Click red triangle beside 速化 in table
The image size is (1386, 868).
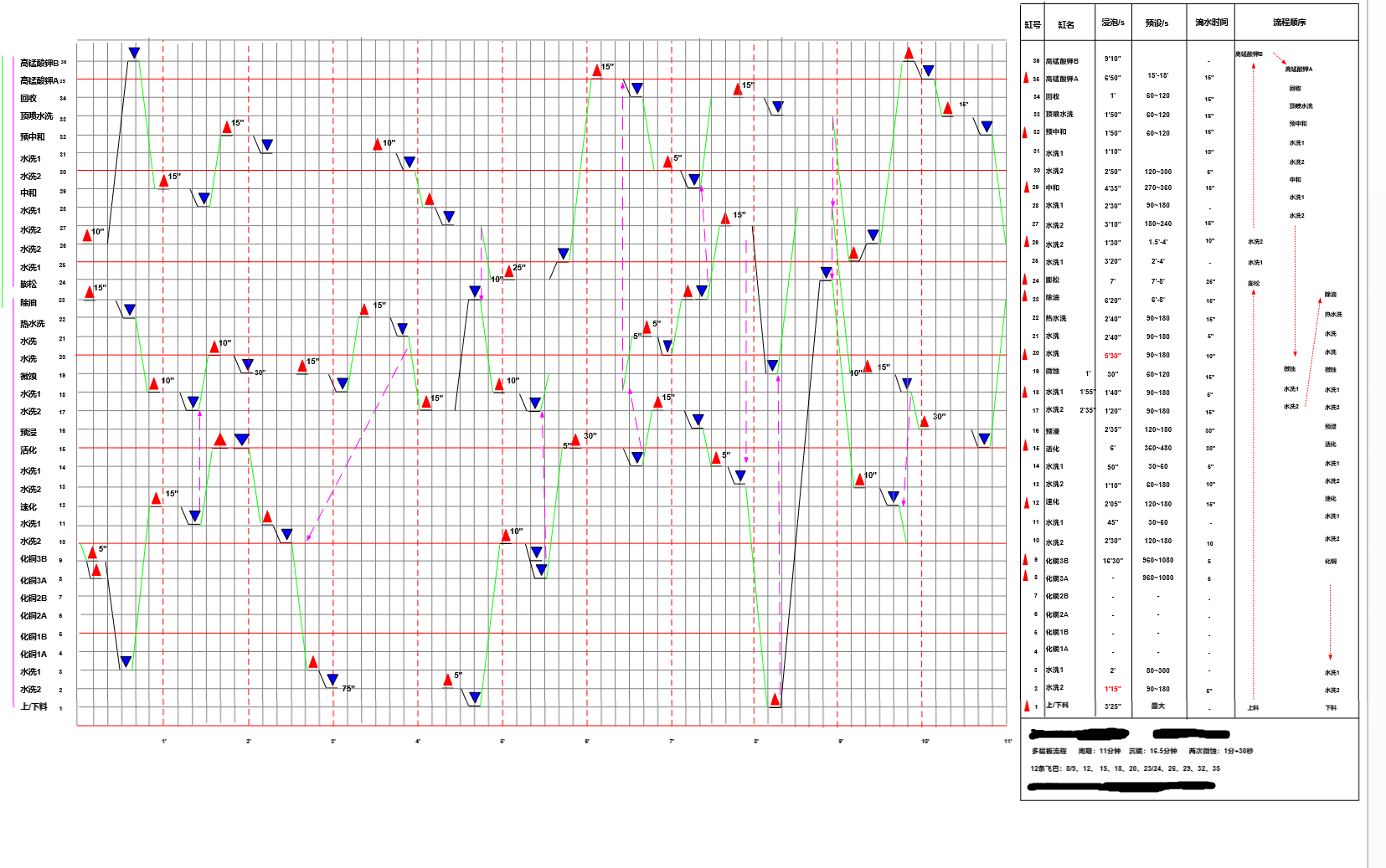(x=1026, y=502)
